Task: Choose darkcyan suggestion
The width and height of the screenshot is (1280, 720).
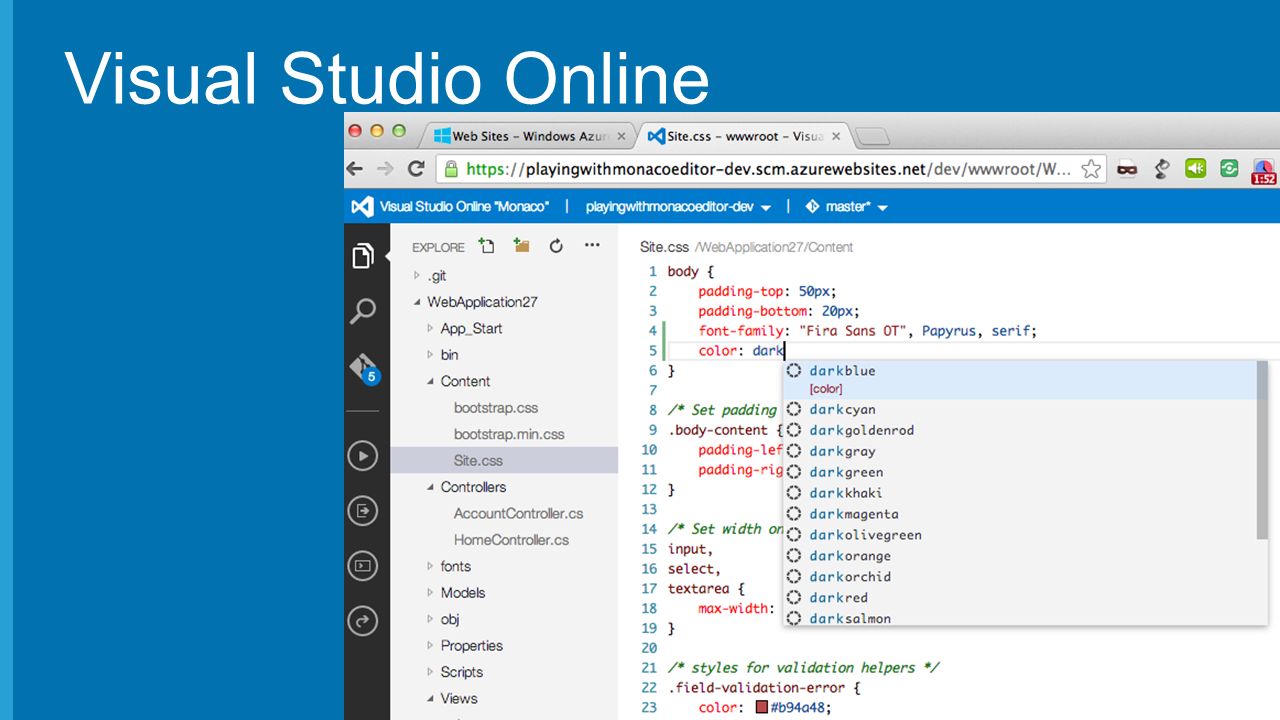Action: click(1019, 409)
